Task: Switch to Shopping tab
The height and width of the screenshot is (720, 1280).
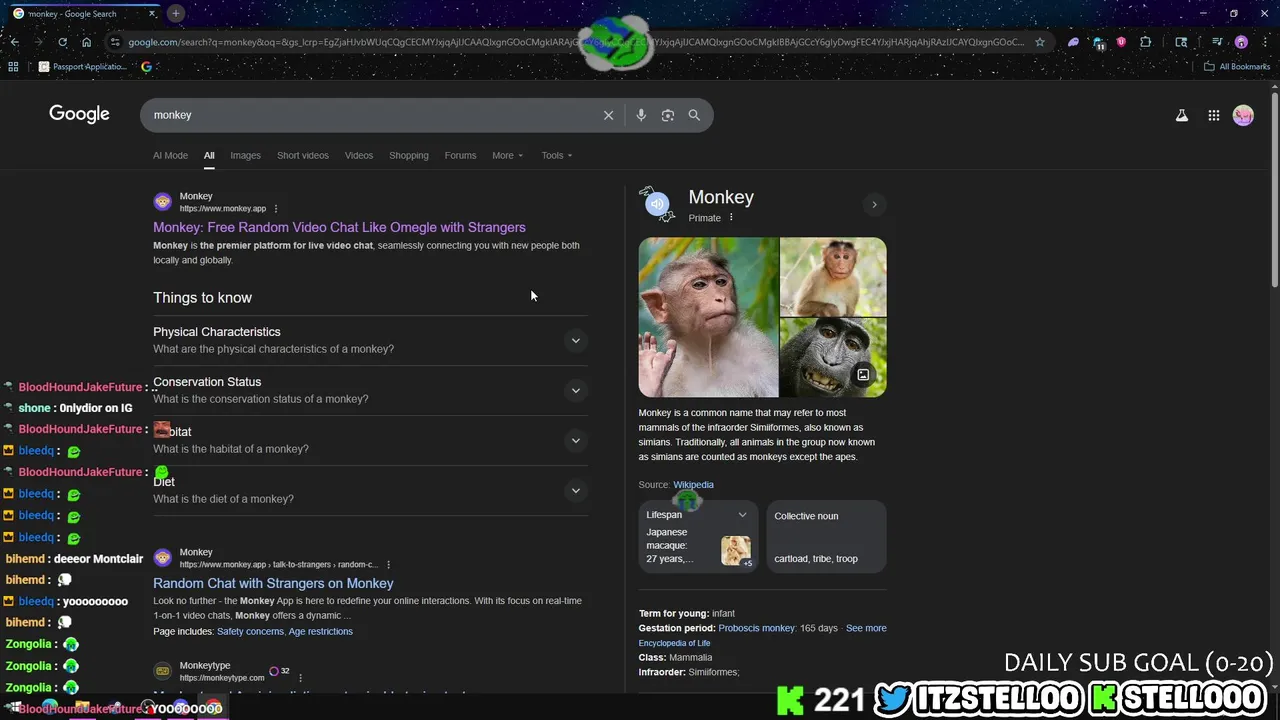Action: [x=409, y=155]
